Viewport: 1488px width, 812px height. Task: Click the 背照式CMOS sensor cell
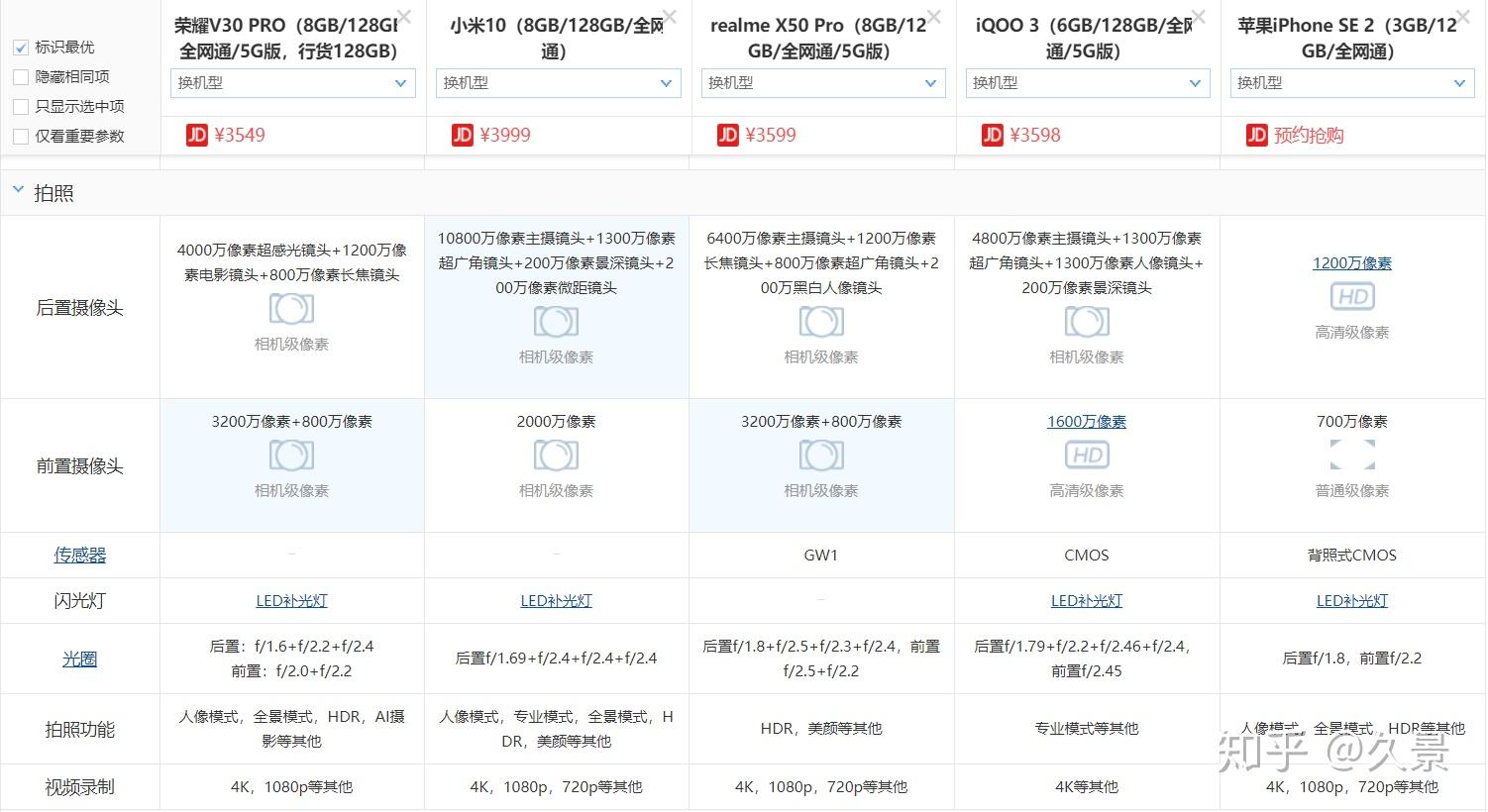[1352, 555]
